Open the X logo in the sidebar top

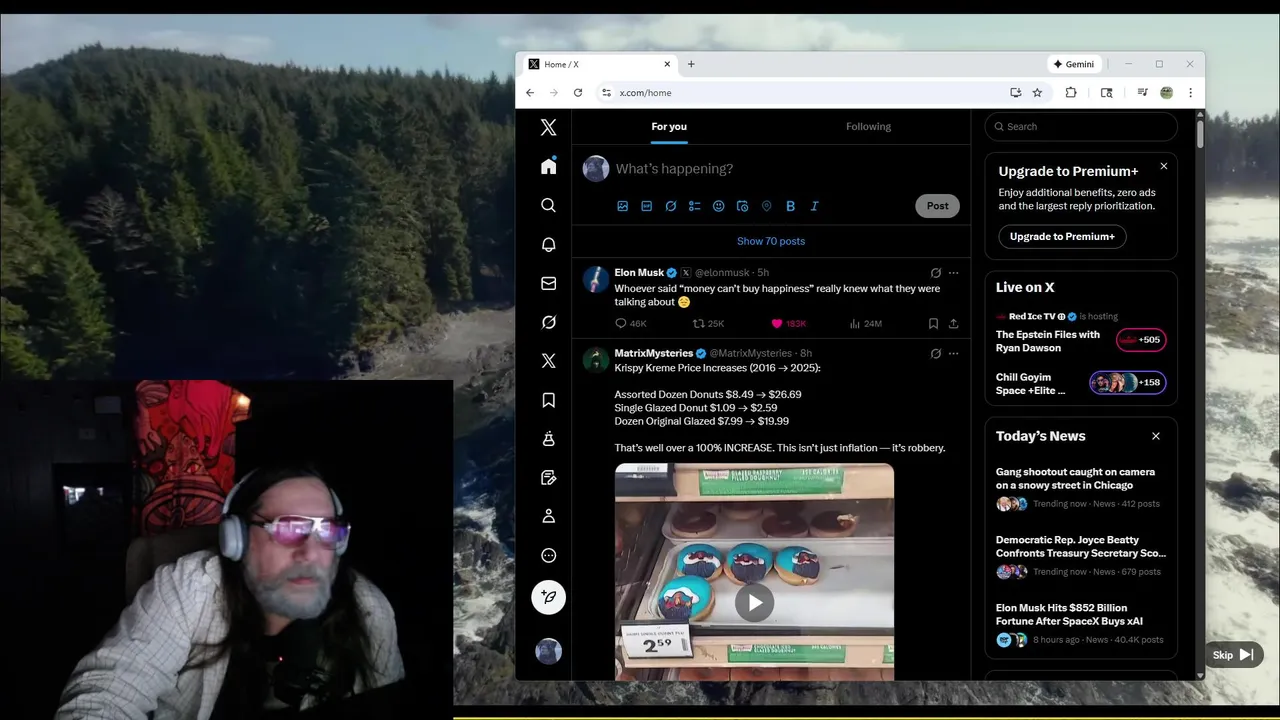[x=548, y=127]
